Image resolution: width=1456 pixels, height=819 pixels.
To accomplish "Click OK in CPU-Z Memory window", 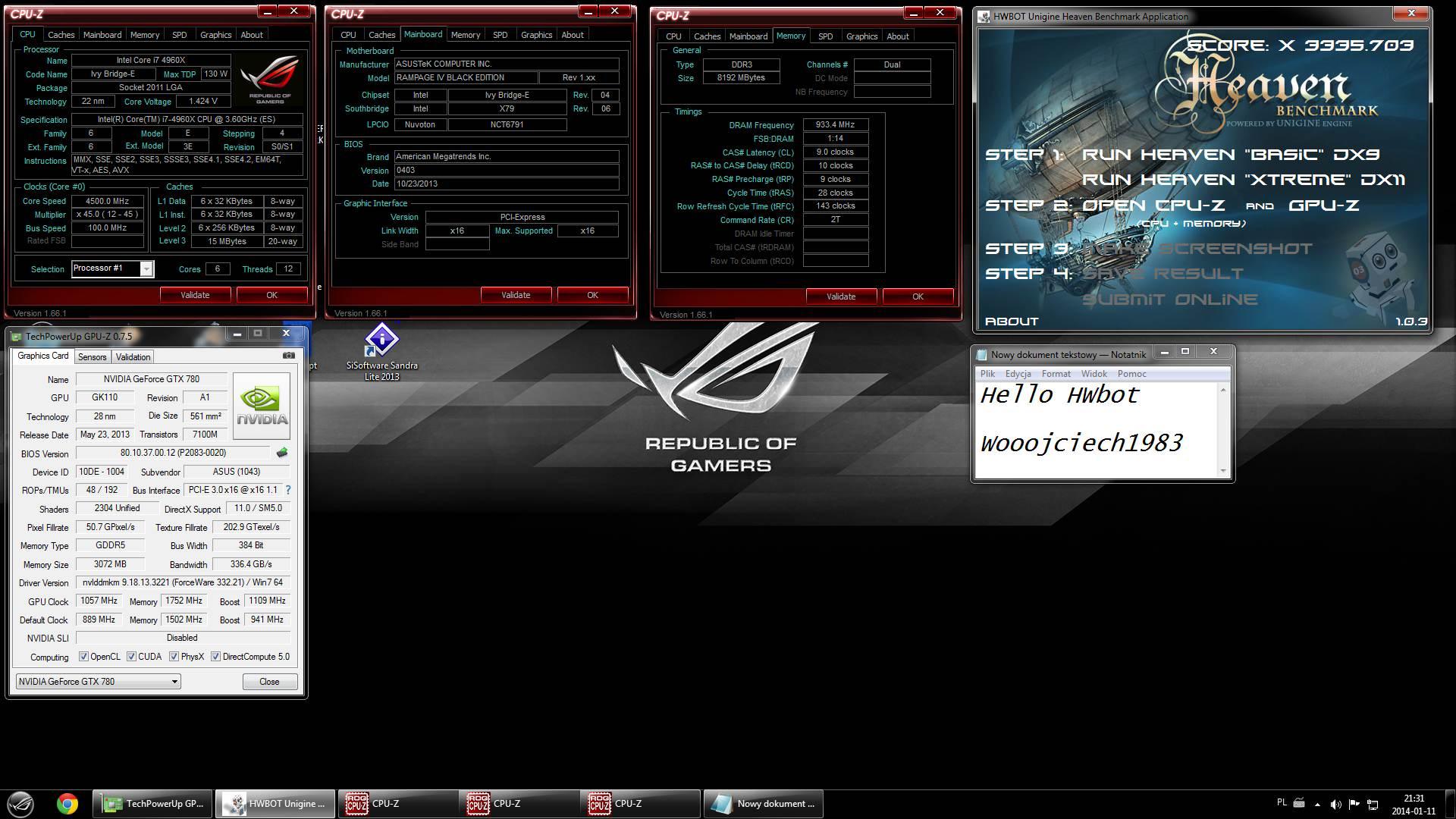I will [918, 297].
